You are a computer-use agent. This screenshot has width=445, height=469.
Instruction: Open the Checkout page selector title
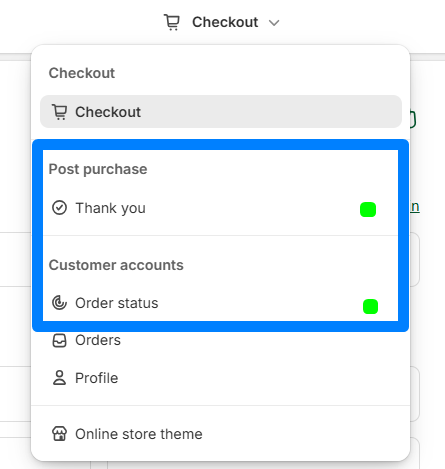225,22
